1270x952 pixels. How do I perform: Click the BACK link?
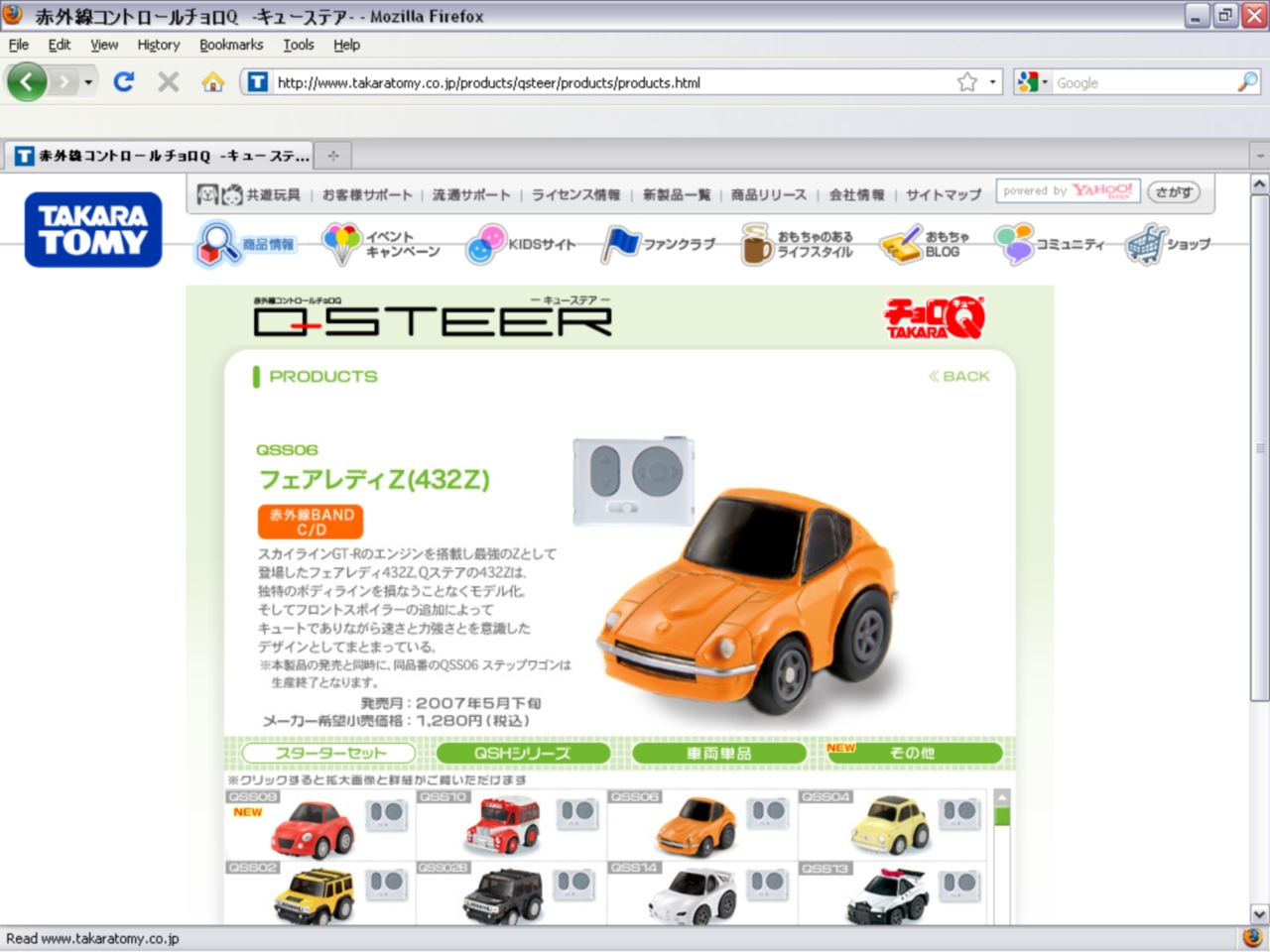coord(959,376)
